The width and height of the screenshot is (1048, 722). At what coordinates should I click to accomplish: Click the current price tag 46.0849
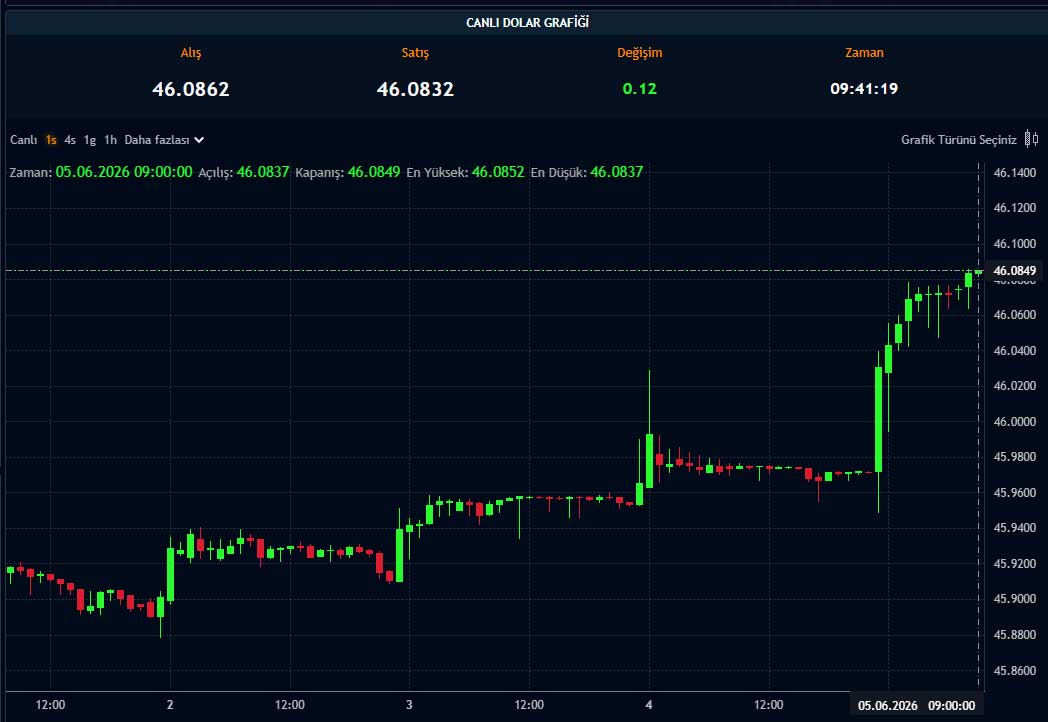coord(1015,271)
